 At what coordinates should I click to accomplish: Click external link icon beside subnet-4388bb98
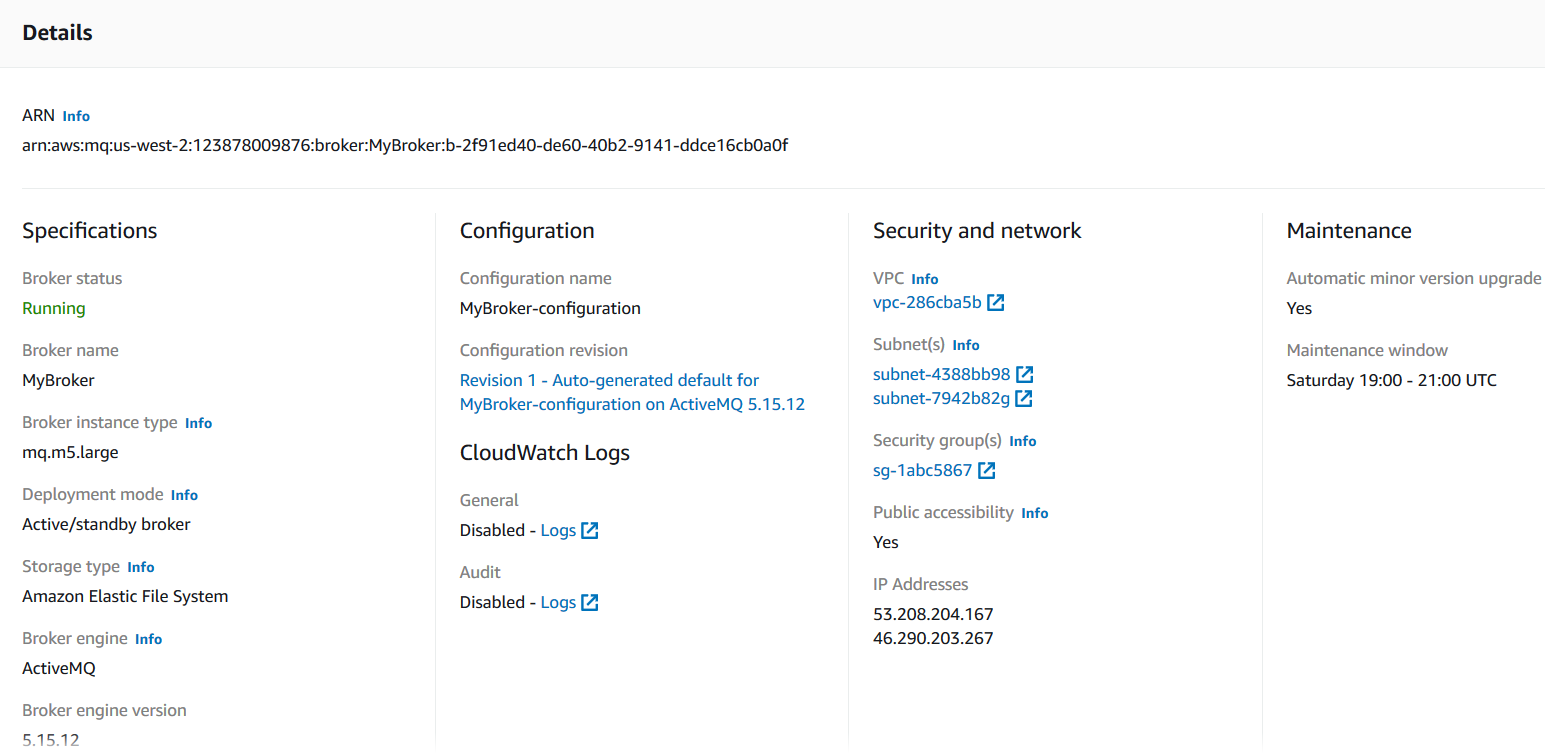click(x=1024, y=375)
